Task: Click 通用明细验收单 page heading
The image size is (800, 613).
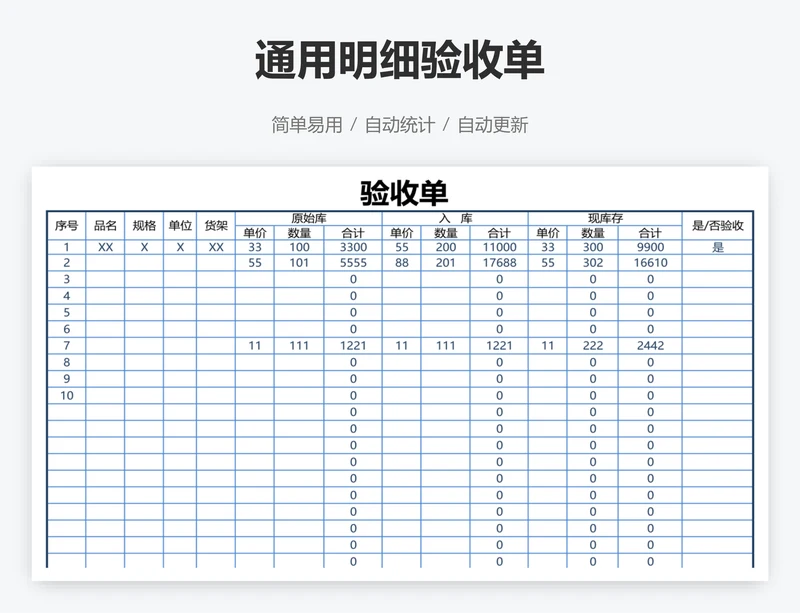Action: click(x=399, y=60)
